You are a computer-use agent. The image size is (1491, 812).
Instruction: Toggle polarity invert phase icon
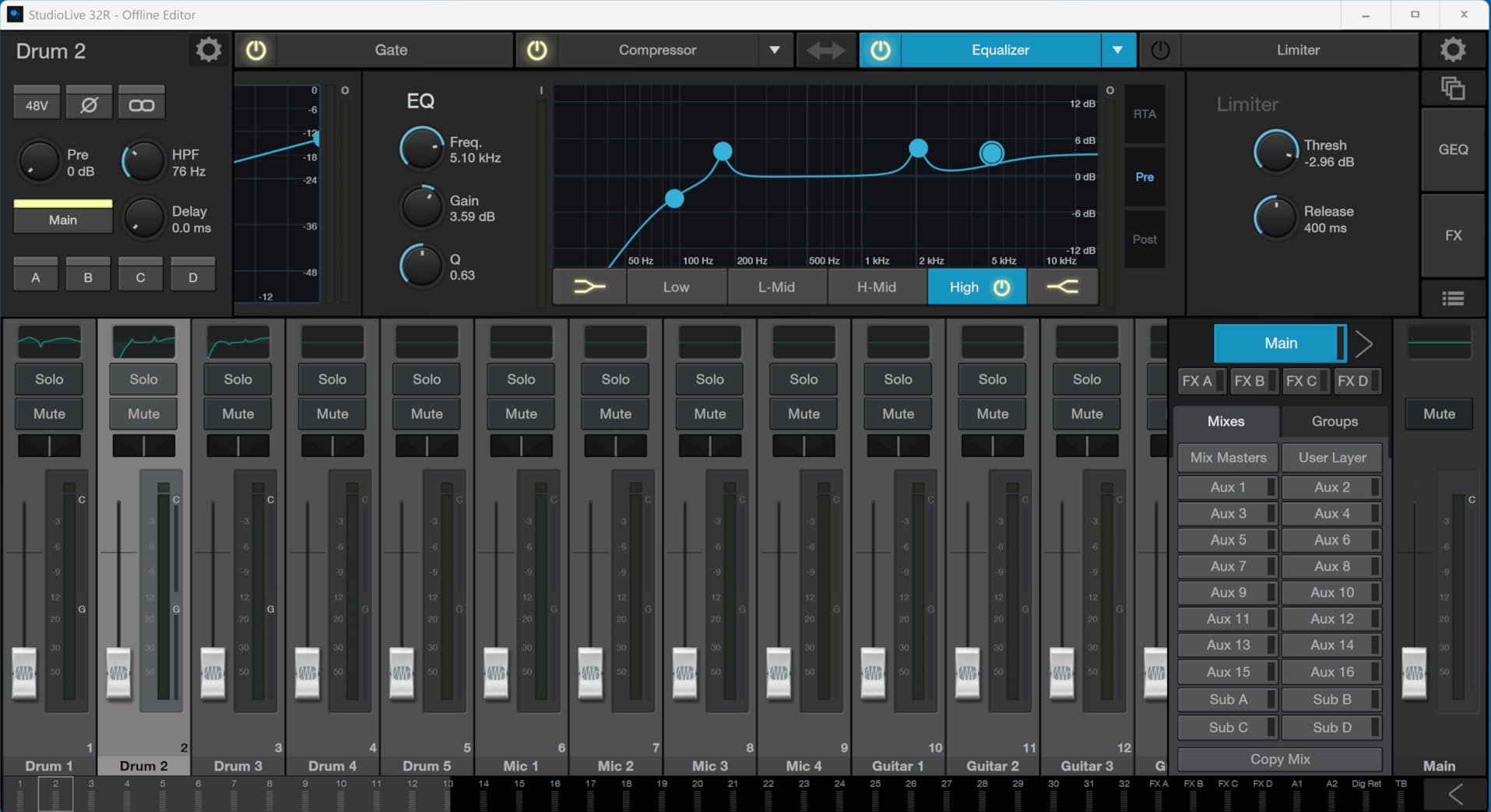coord(89,105)
